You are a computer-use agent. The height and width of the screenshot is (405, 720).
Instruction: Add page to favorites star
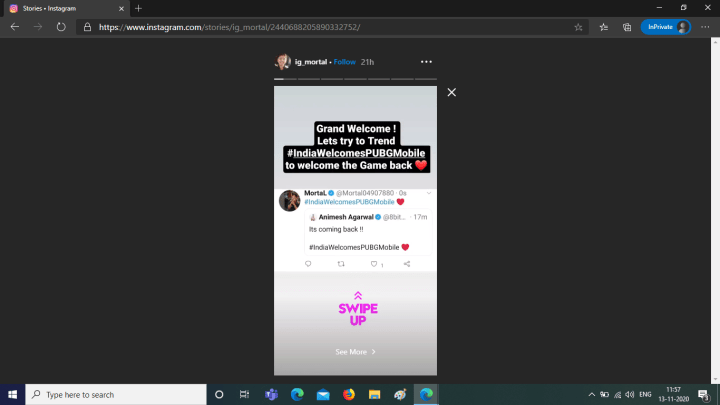pyautogui.click(x=578, y=27)
